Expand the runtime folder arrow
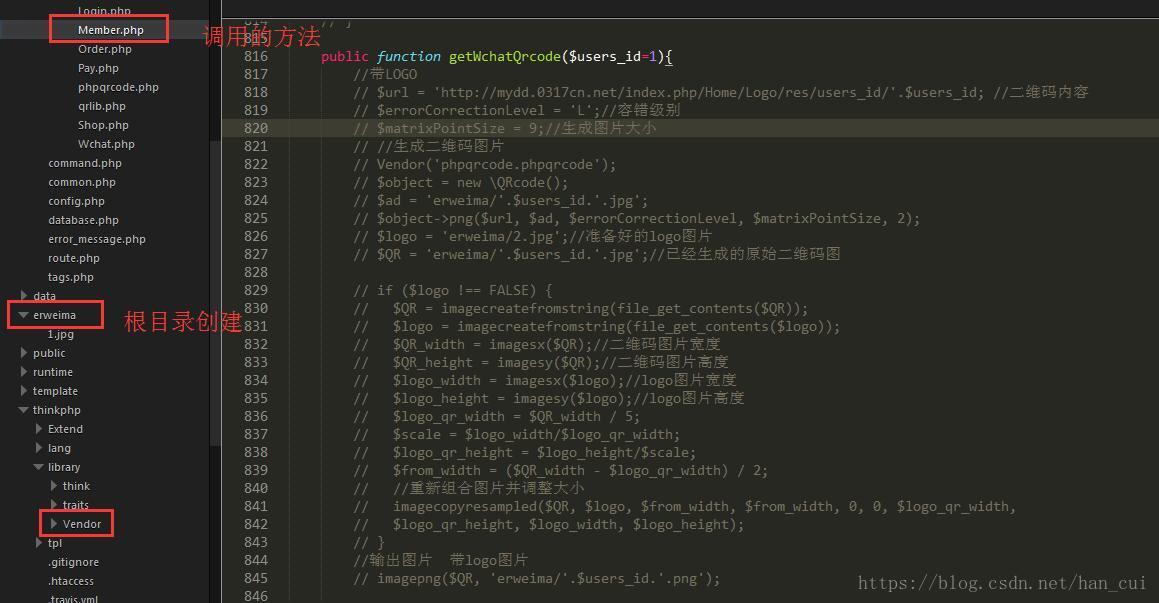 point(24,372)
